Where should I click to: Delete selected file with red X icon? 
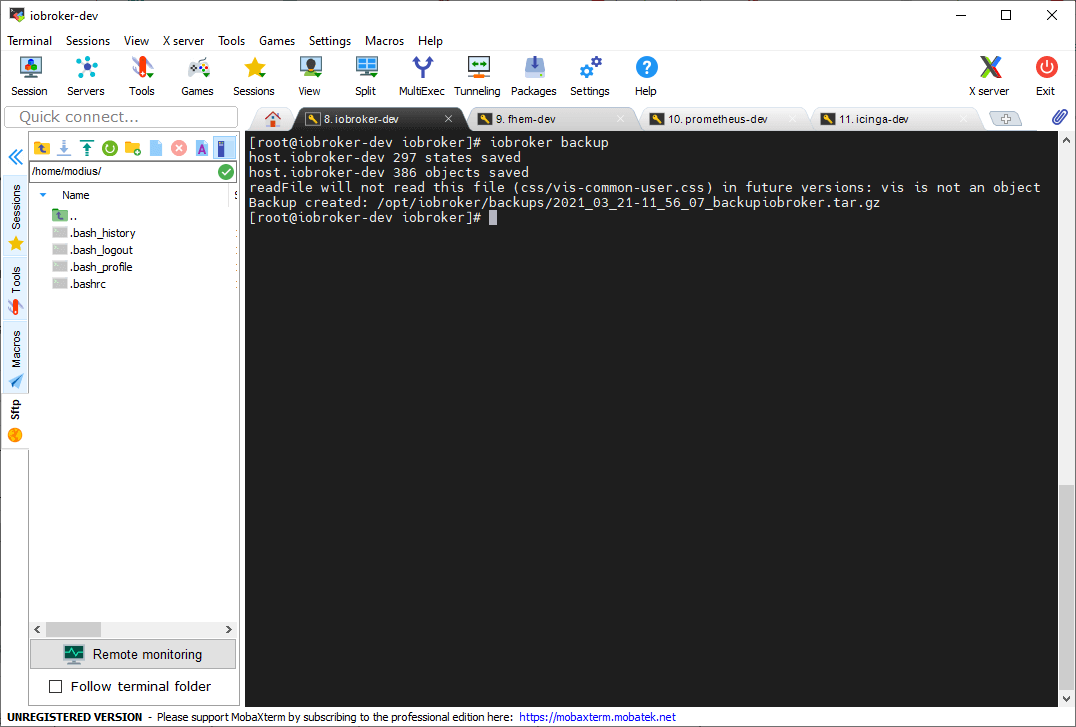pos(179,148)
